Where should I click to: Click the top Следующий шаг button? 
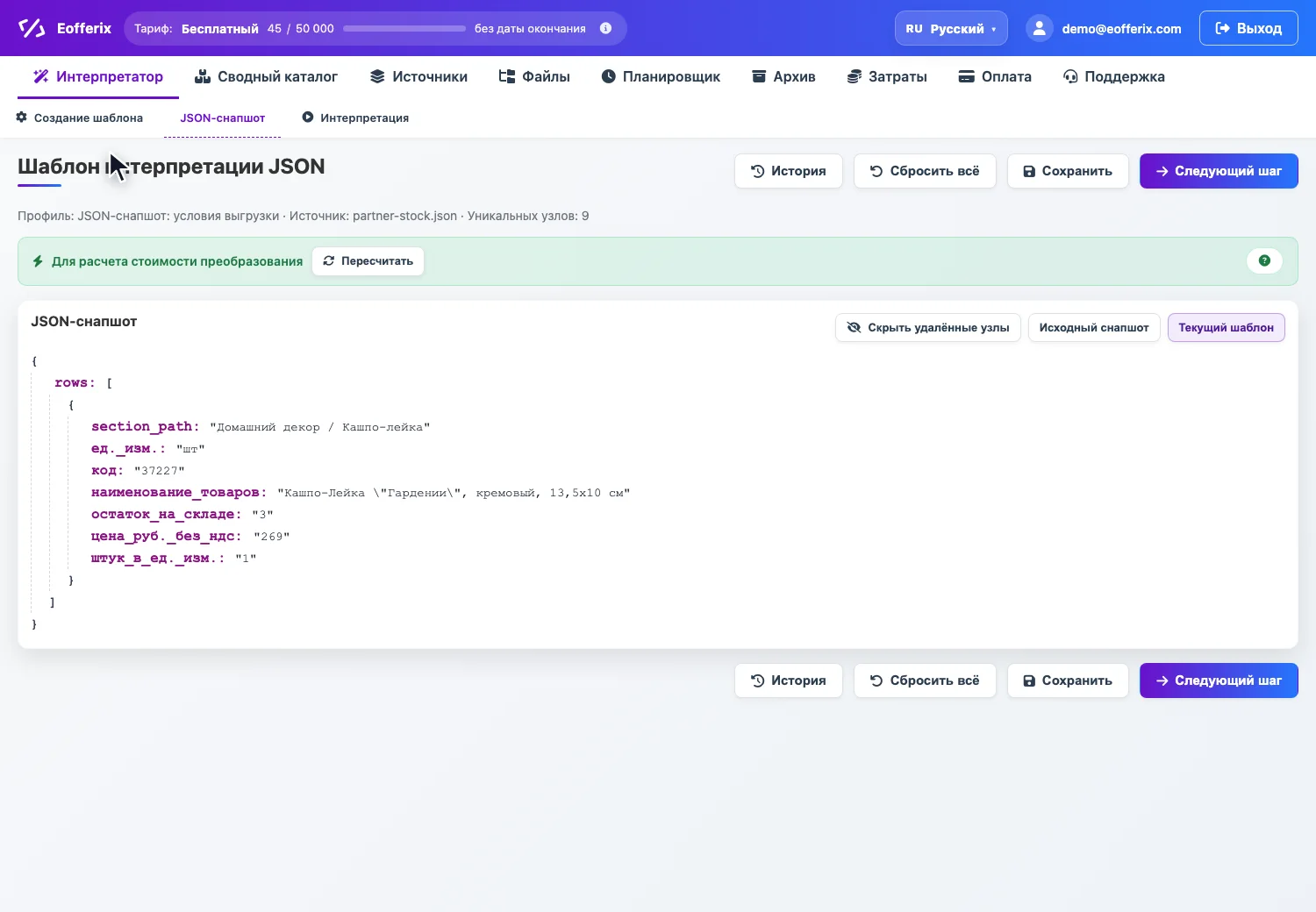[1219, 171]
